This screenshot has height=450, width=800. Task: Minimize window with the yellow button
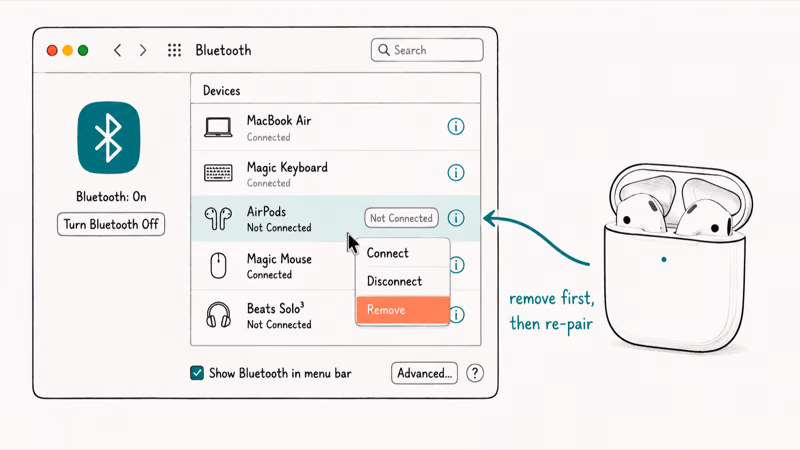pos(67,51)
